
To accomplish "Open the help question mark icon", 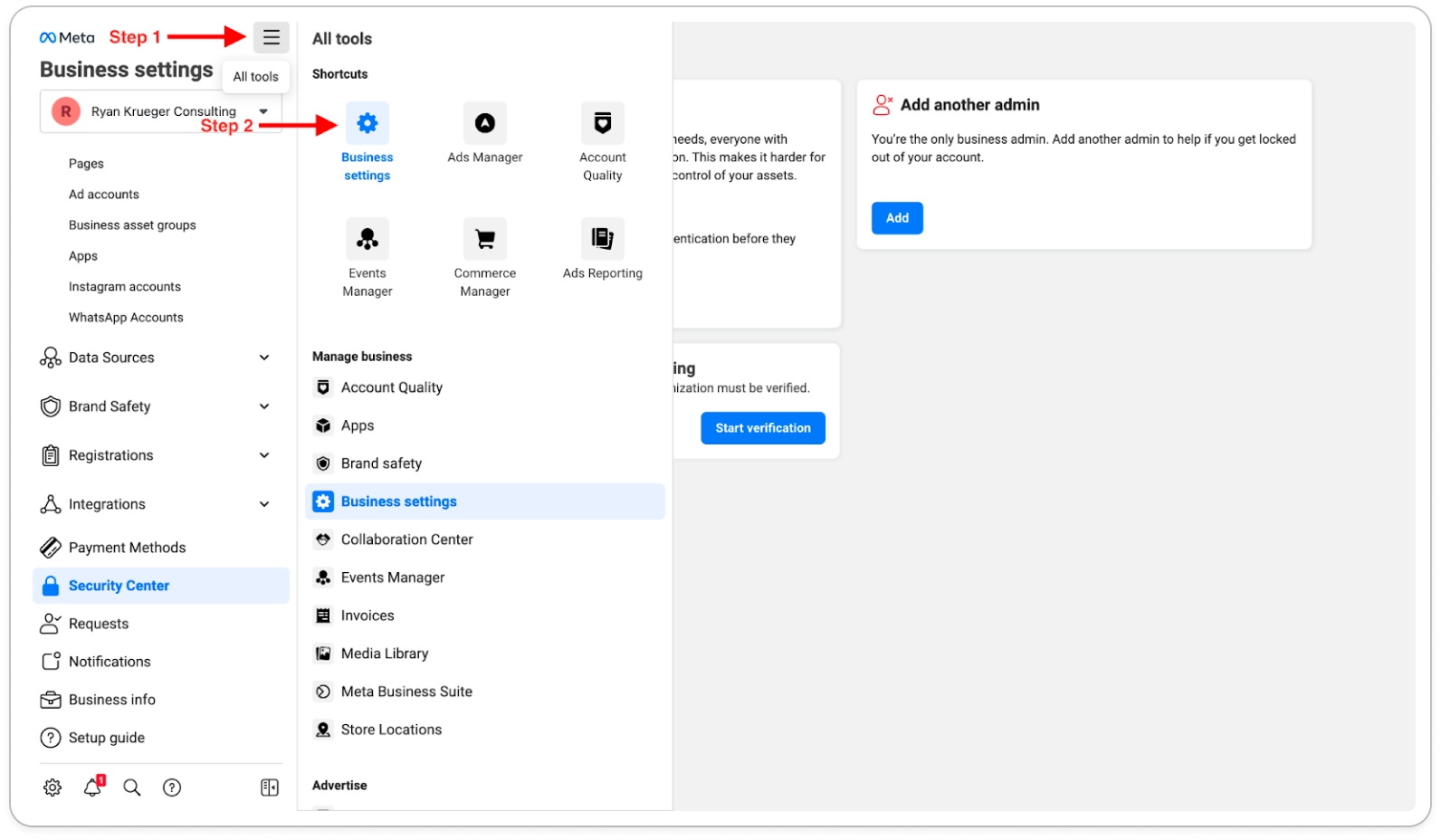I will (172, 787).
